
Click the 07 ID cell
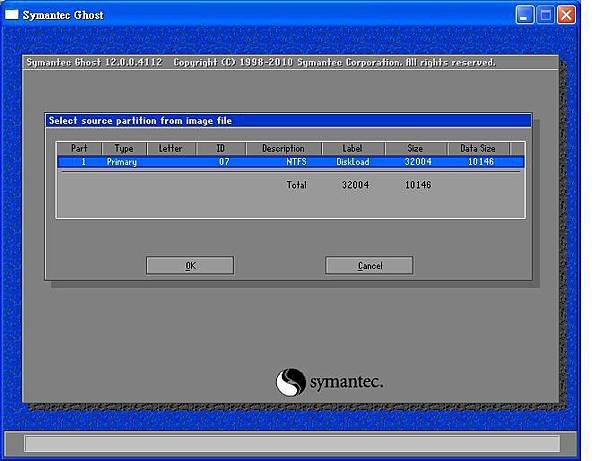(224, 162)
